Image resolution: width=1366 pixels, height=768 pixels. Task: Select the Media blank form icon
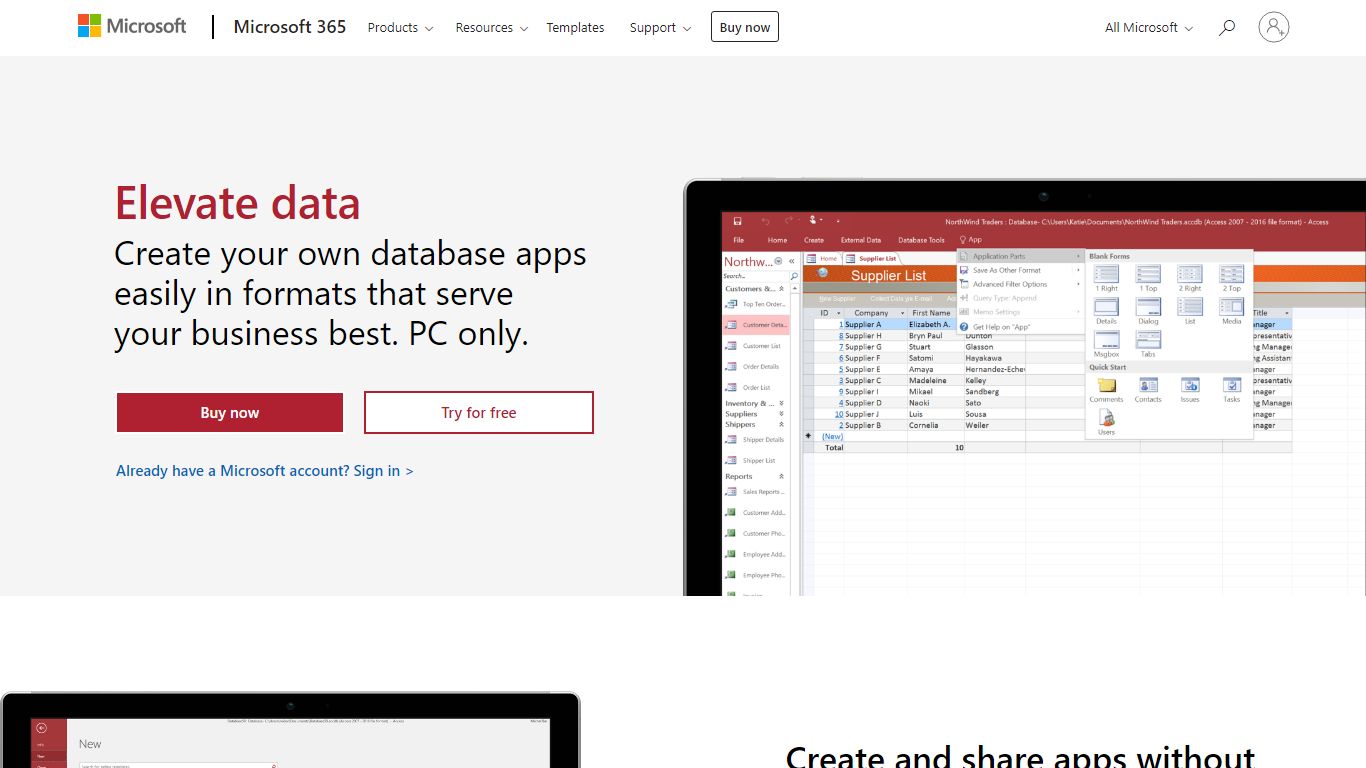click(x=1232, y=311)
